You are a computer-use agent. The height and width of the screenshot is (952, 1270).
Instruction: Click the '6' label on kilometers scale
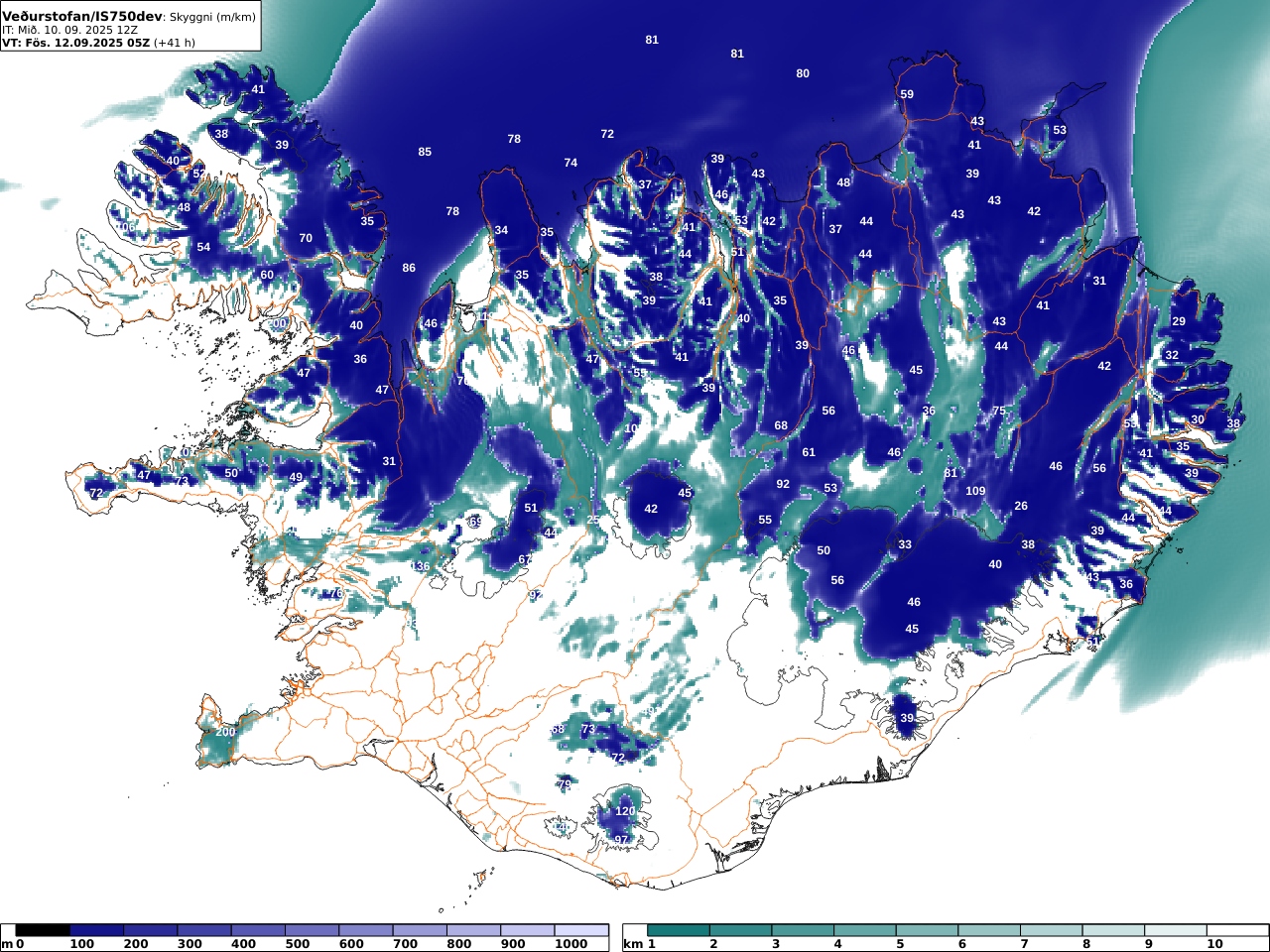pyautogui.click(x=961, y=944)
